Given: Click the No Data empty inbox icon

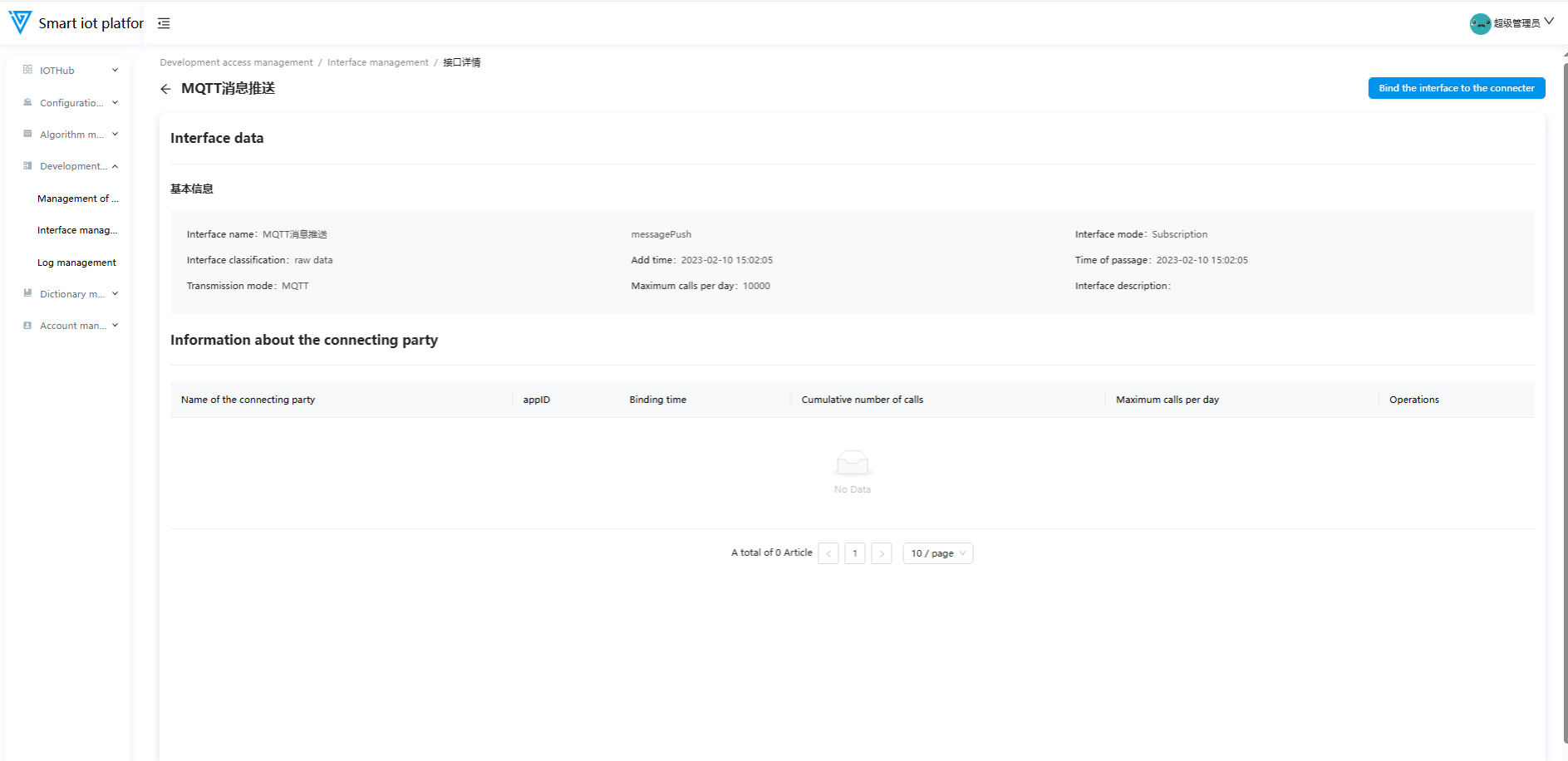Looking at the screenshot, I should point(853,463).
